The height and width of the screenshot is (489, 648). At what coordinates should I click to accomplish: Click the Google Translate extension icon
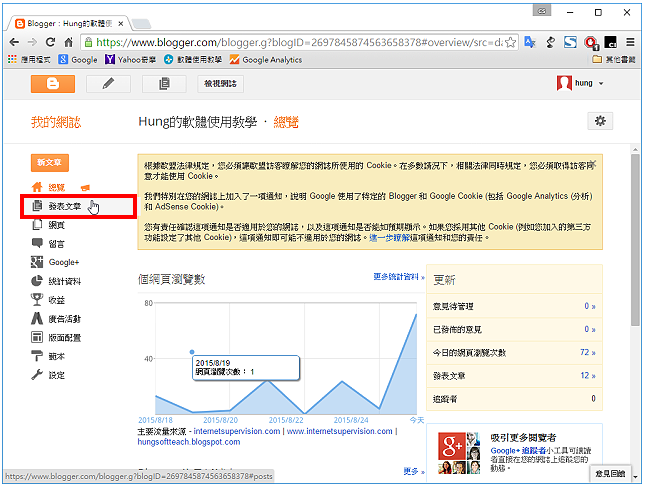[x=530, y=42]
